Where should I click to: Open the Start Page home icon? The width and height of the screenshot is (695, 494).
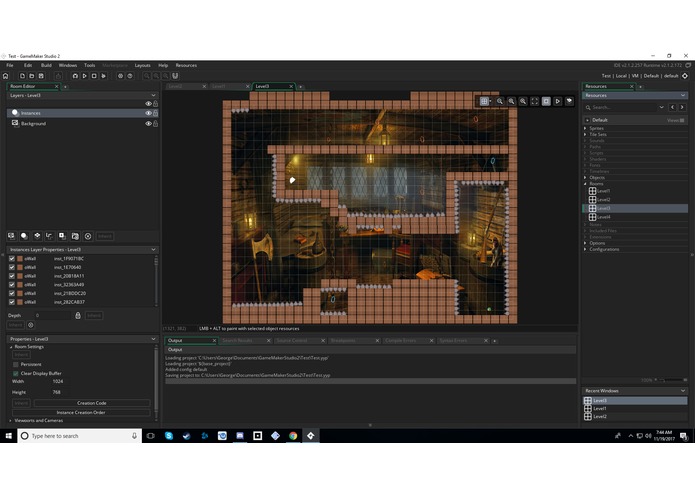pyautogui.click(x=5, y=76)
